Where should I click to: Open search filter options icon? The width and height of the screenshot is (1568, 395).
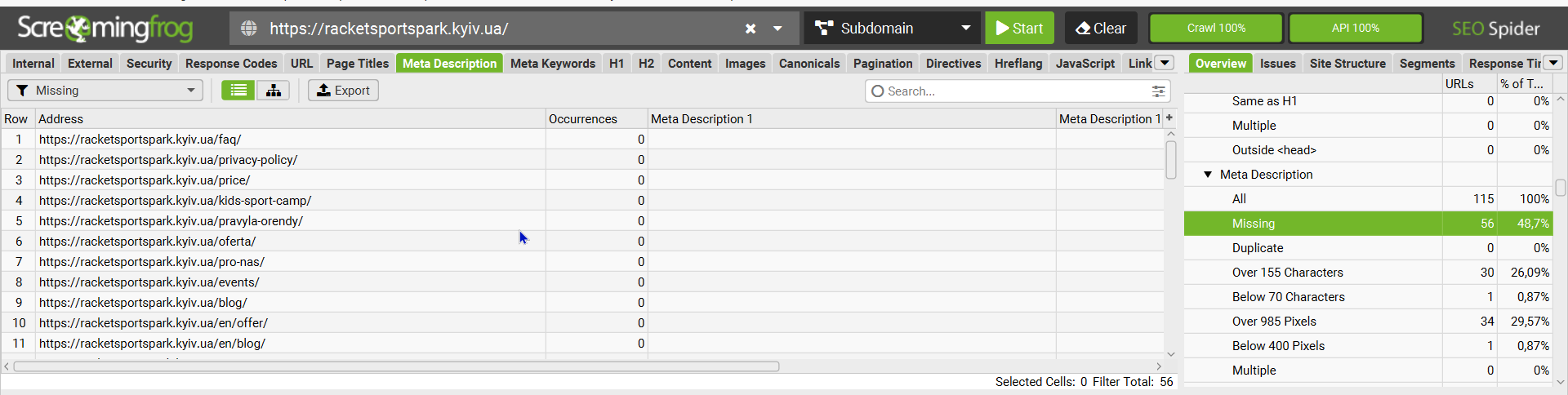[x=1158, y=91]
